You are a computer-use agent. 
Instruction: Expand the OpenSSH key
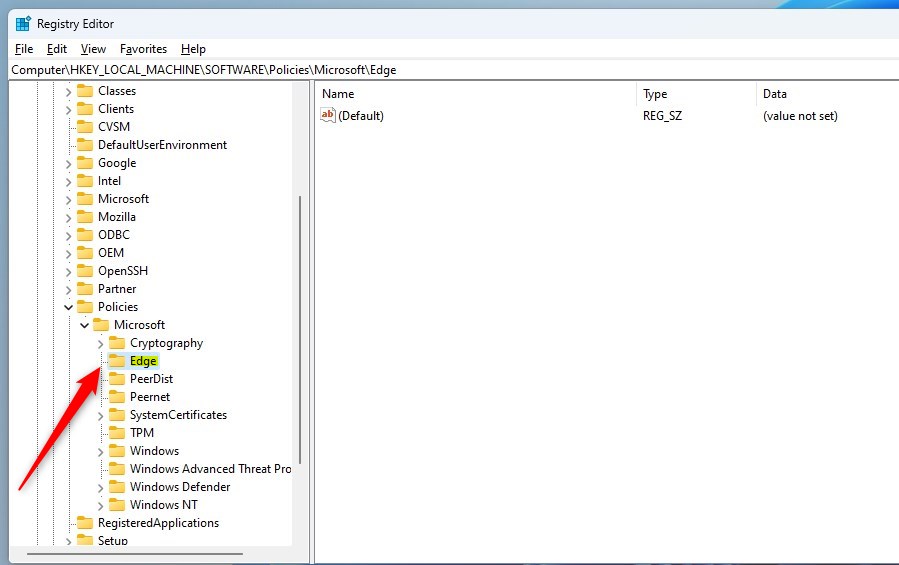68,272
